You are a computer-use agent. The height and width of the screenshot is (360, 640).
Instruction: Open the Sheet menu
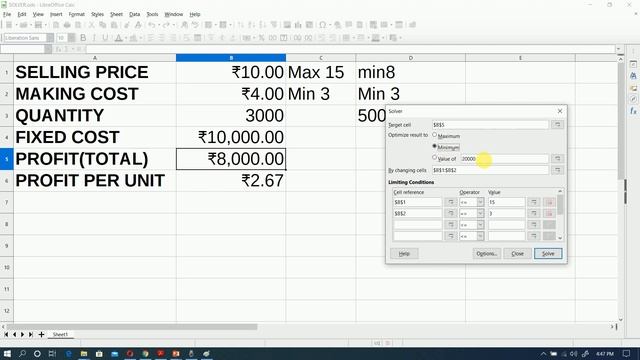116,14
